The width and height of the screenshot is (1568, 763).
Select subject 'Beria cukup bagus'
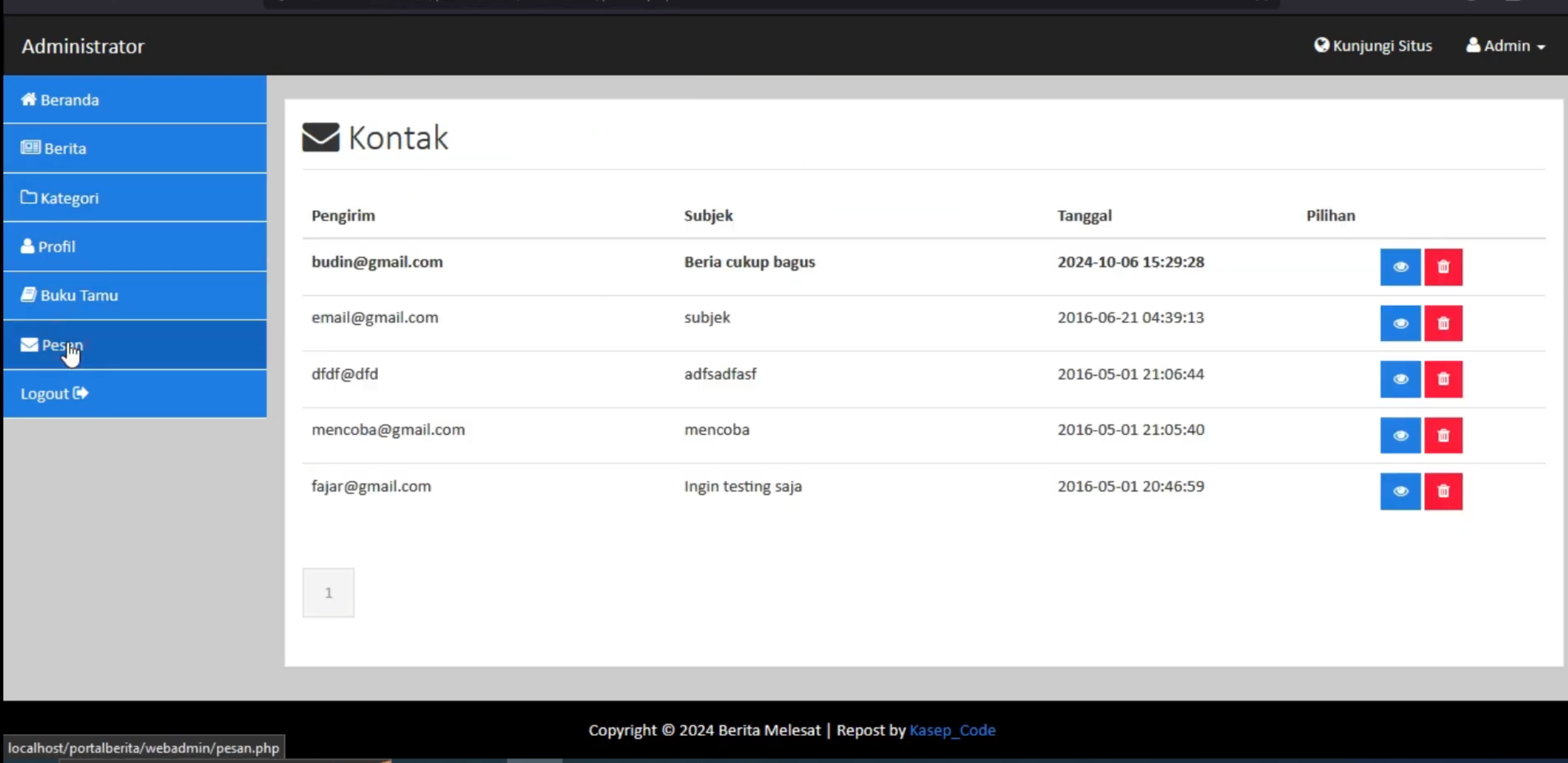pos(750,262)
